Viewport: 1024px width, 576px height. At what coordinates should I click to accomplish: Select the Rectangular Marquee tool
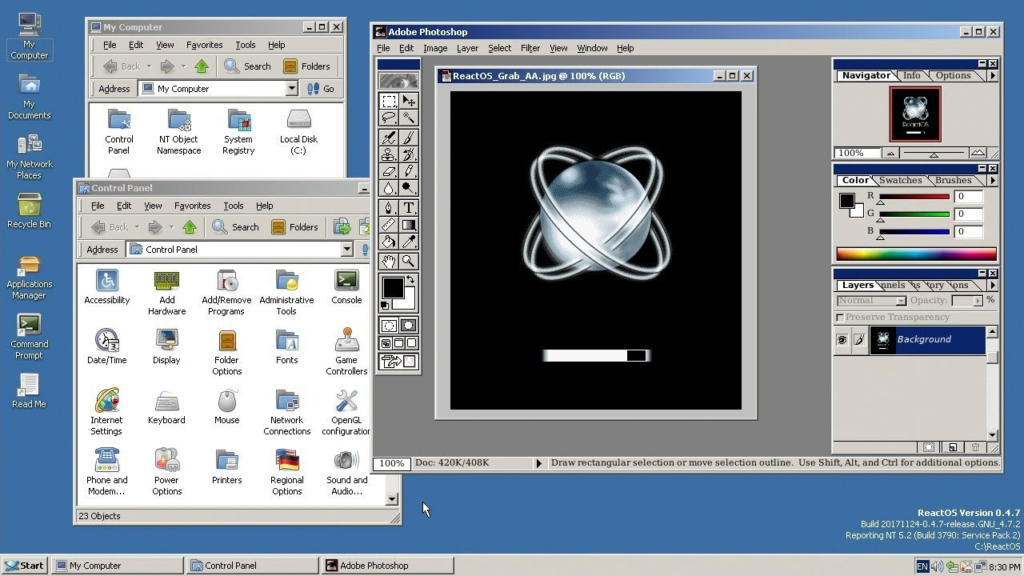click(389, 101)
